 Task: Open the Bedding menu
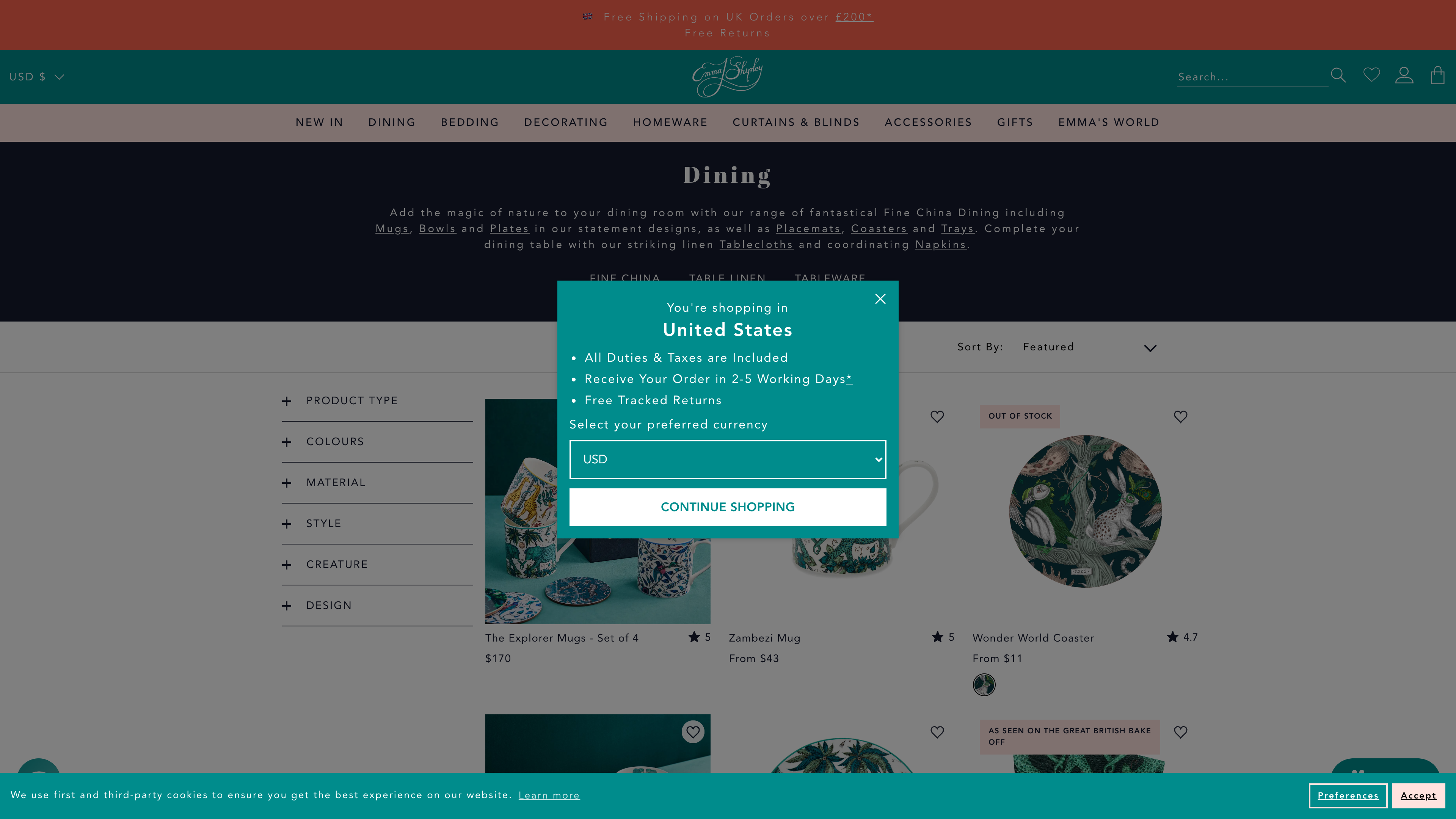point(470,122)
